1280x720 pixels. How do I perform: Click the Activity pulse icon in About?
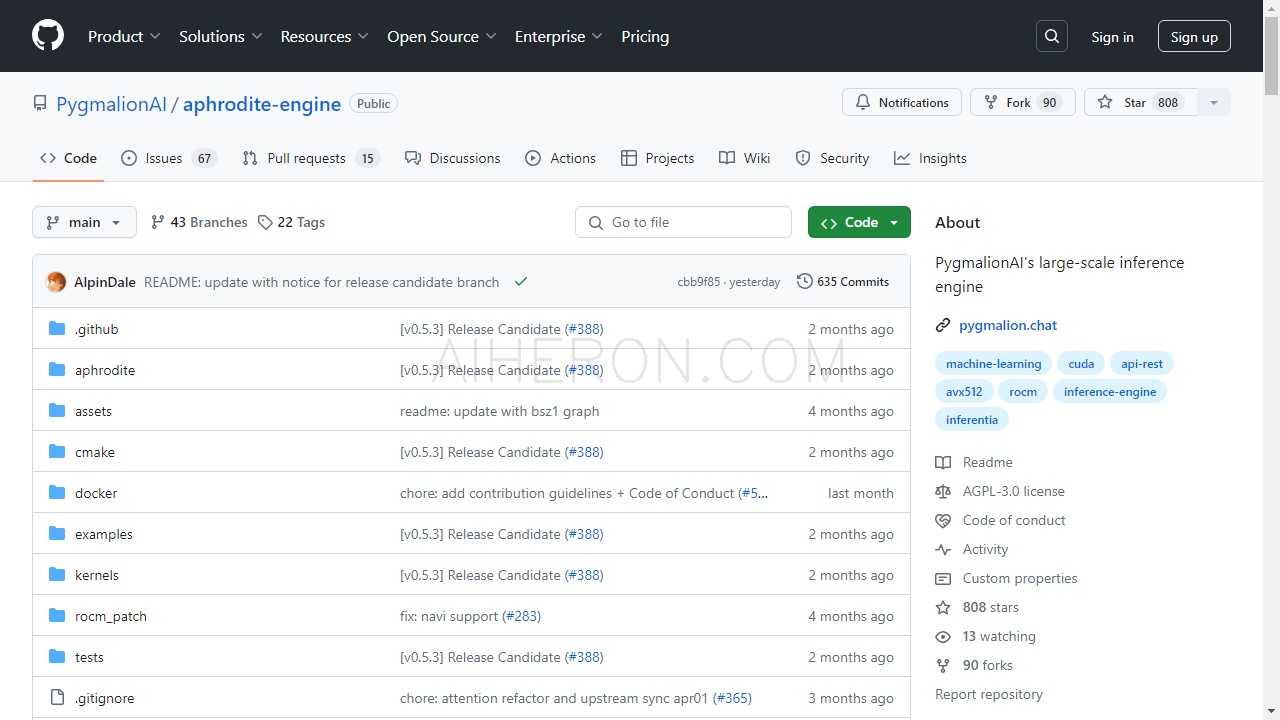click(943, 549)
